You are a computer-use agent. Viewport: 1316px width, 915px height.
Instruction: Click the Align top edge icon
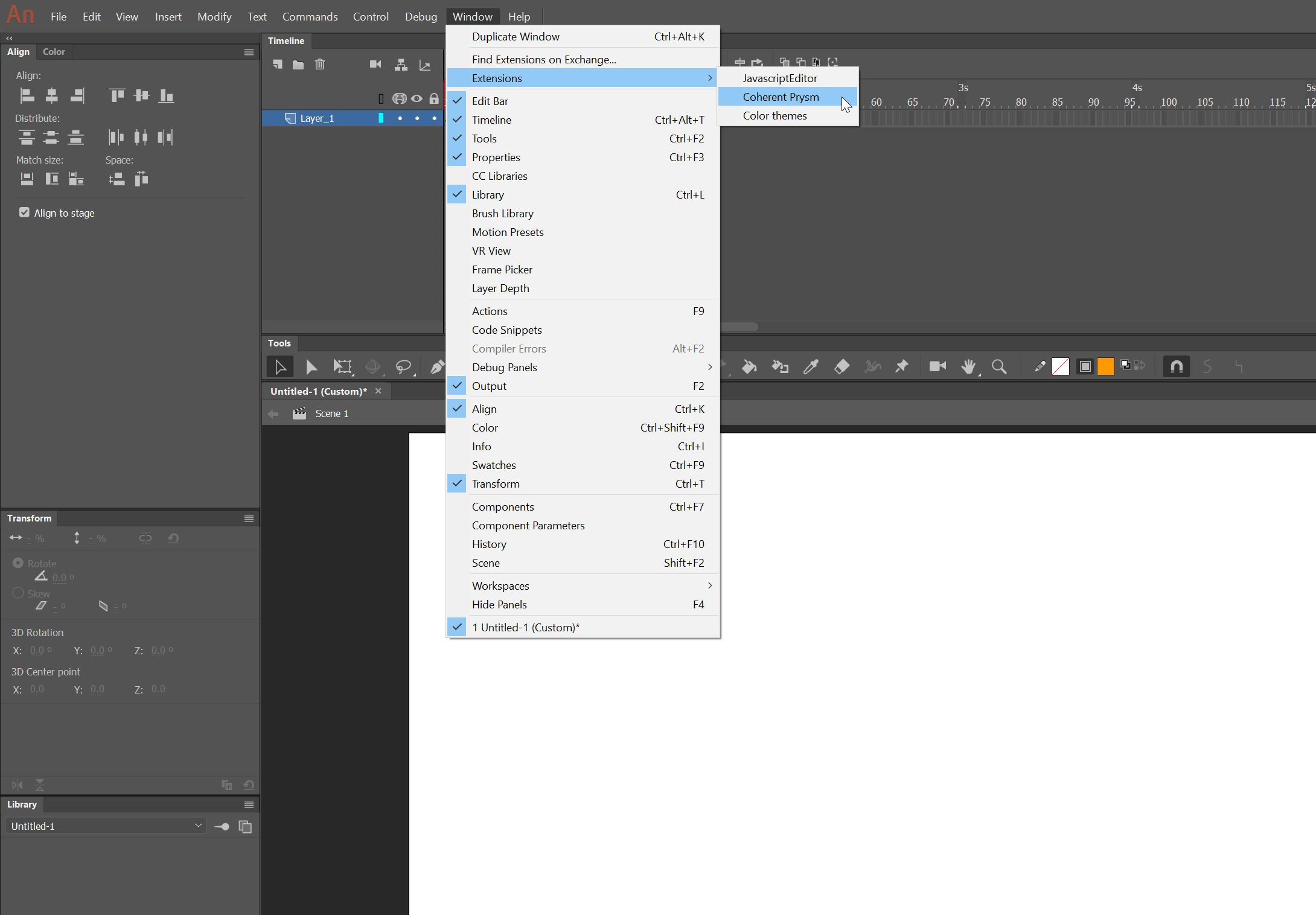[117, 95]
